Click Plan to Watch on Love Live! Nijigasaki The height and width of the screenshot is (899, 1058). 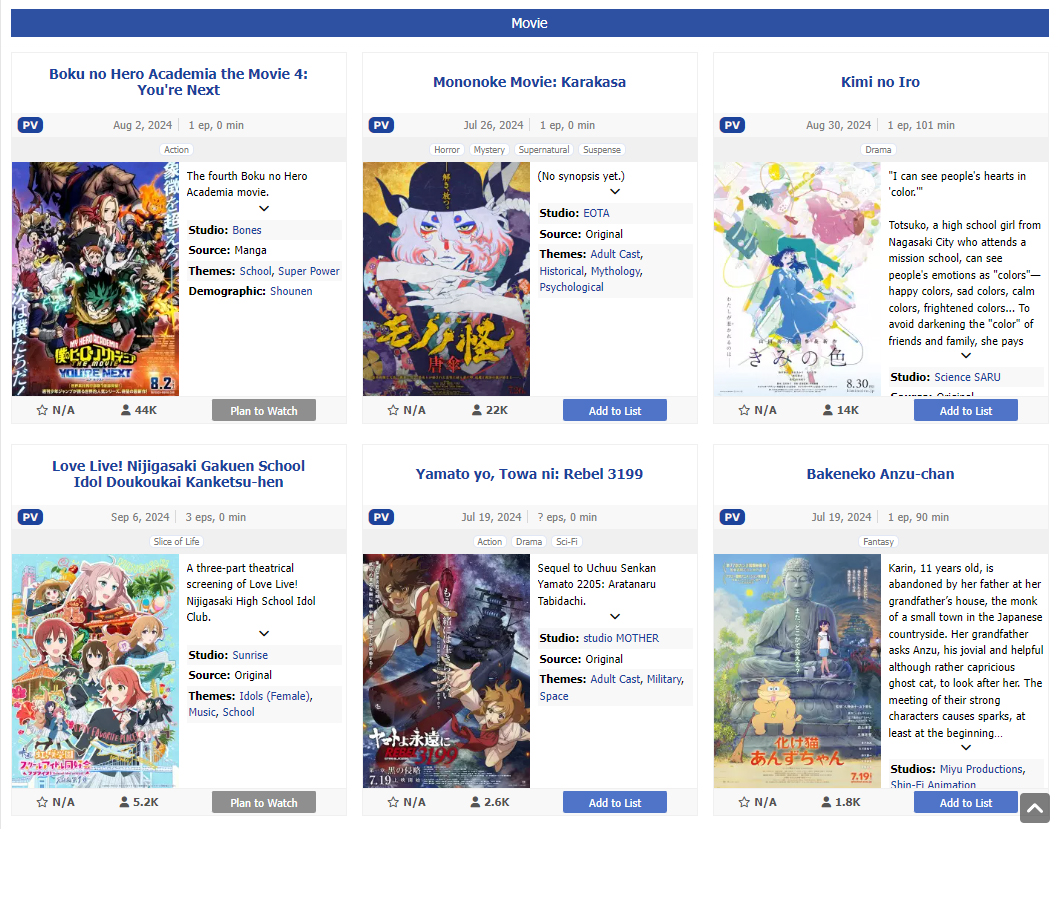[x=264, y=802]
